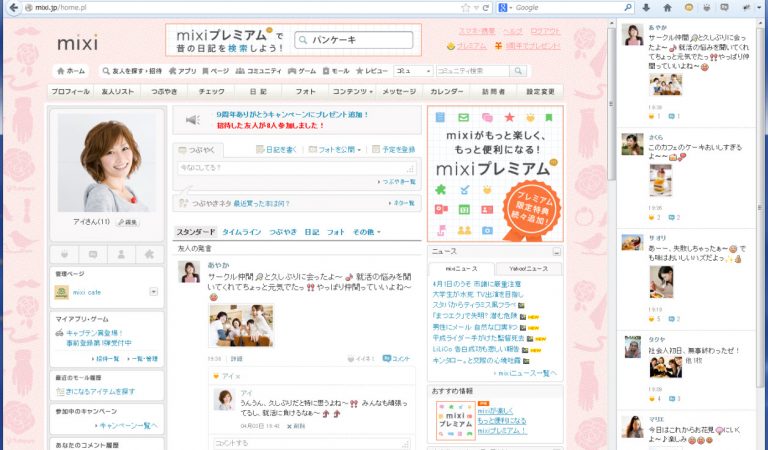The image size is (768, 450).
Task: Click 日記を書く with notebook icon
Action: tap(277, 150)
